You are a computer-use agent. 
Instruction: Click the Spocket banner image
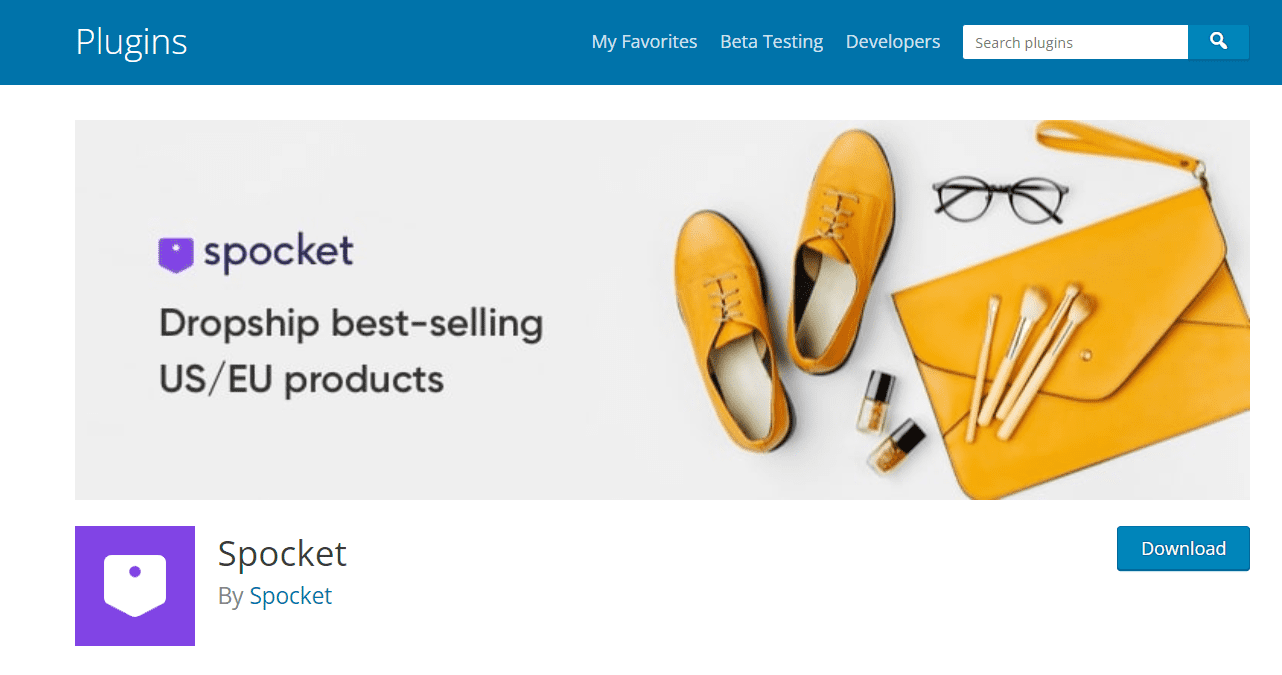pos(662,310)
